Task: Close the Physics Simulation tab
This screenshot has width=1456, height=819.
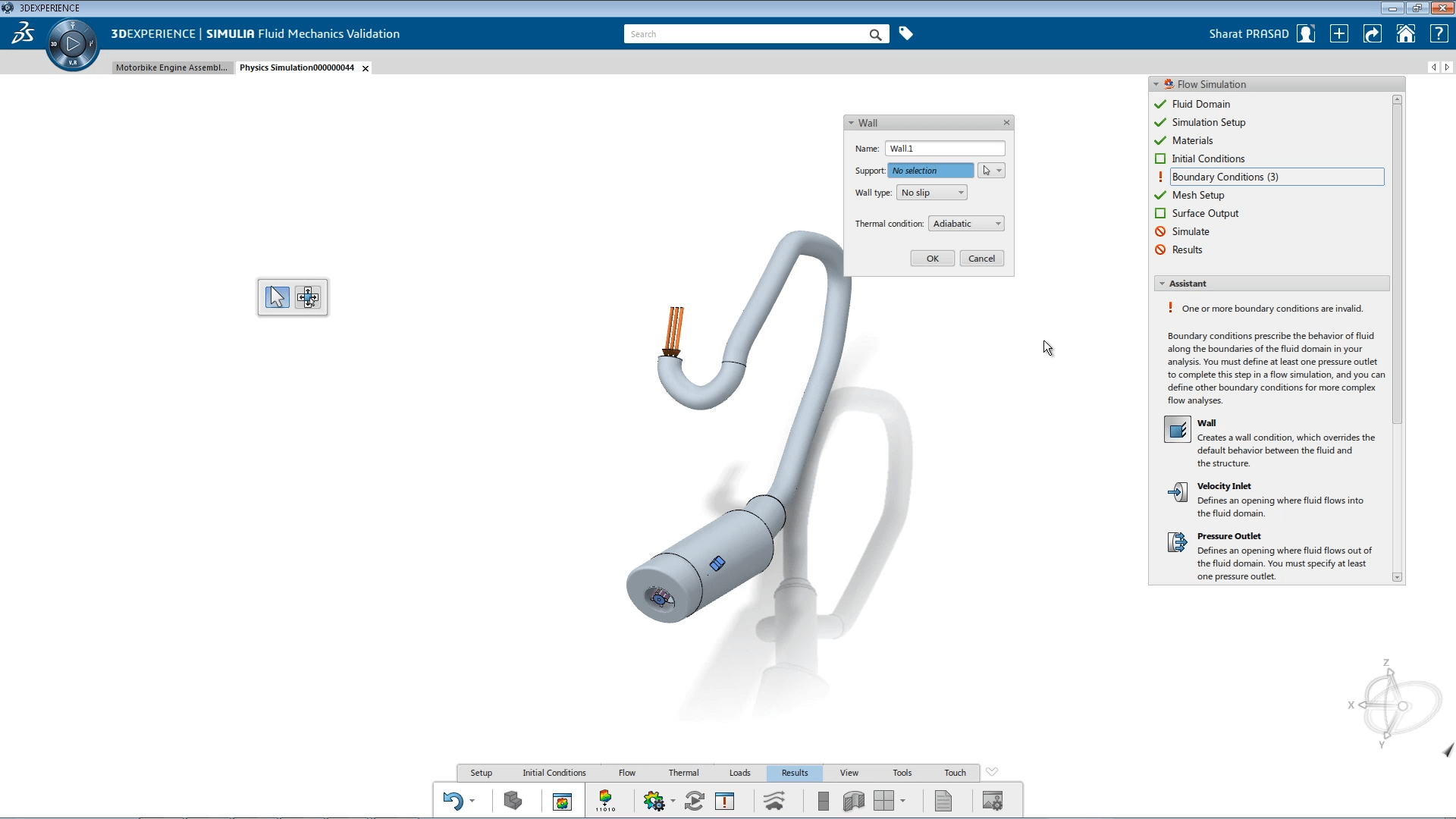Action: 366,68
